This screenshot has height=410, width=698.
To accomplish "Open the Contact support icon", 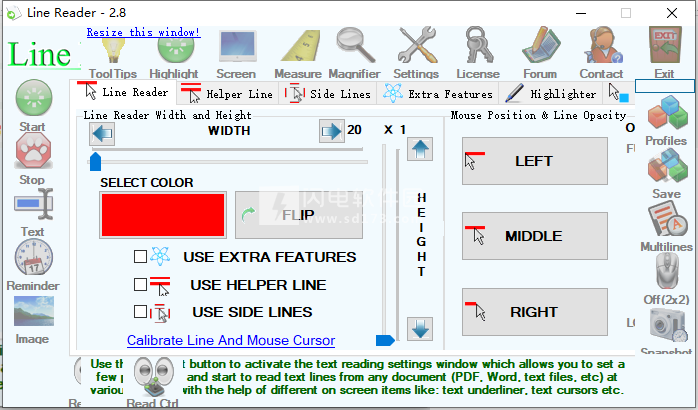I will pyautogui.click(x=603, y=45).
